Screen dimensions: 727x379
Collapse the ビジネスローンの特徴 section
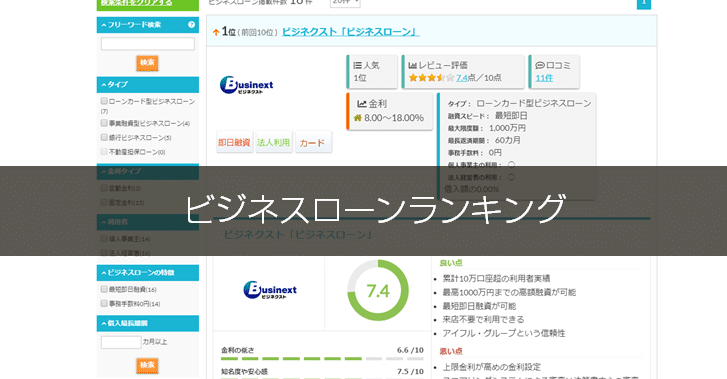[x=147, y=272]
